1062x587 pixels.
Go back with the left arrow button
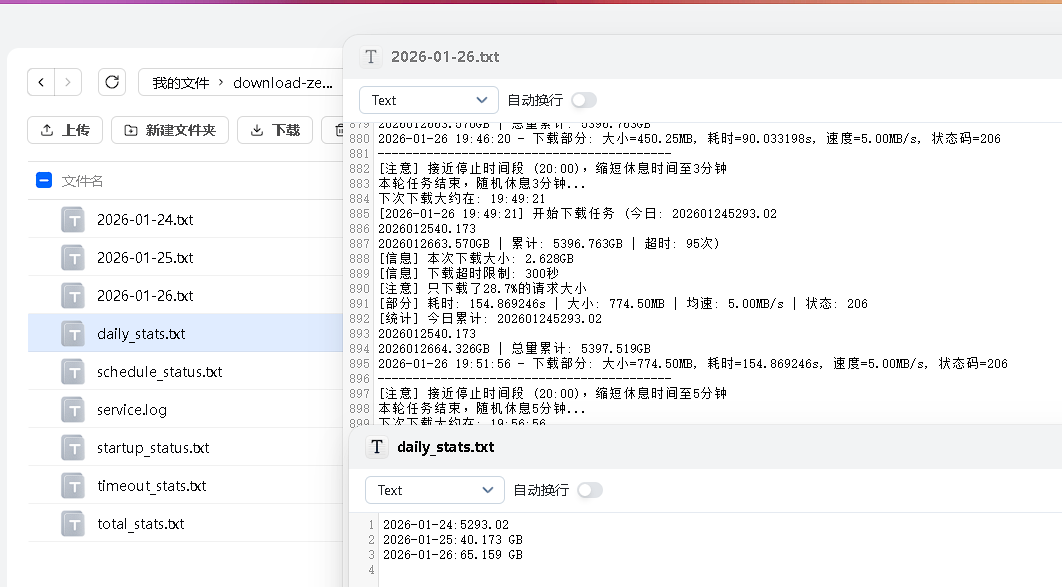[x=41, y=83]
